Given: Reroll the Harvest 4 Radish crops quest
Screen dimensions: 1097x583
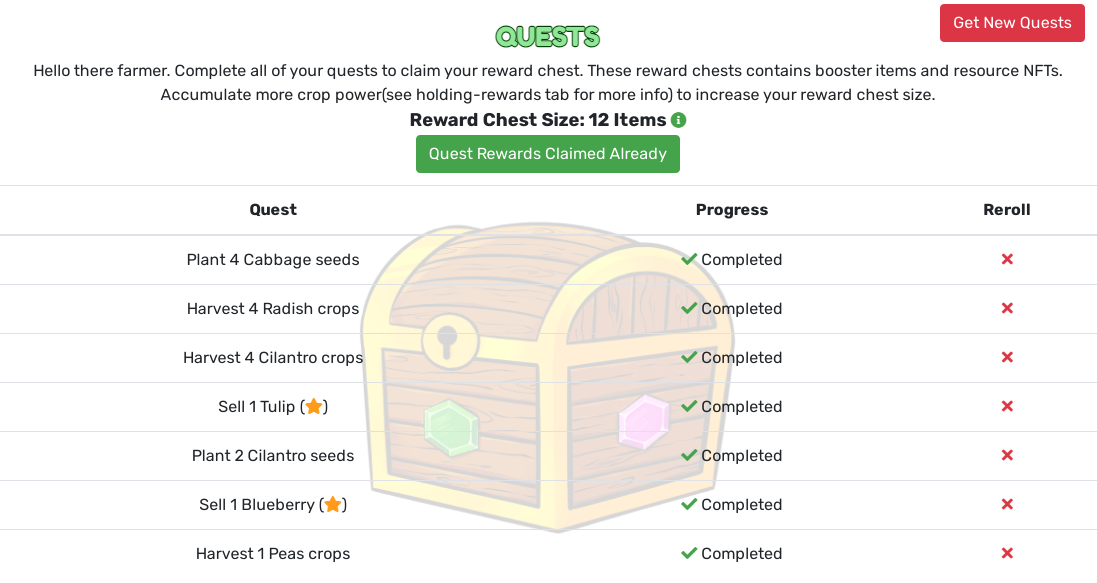Looking at the screenshot, I should (1007, 309).
